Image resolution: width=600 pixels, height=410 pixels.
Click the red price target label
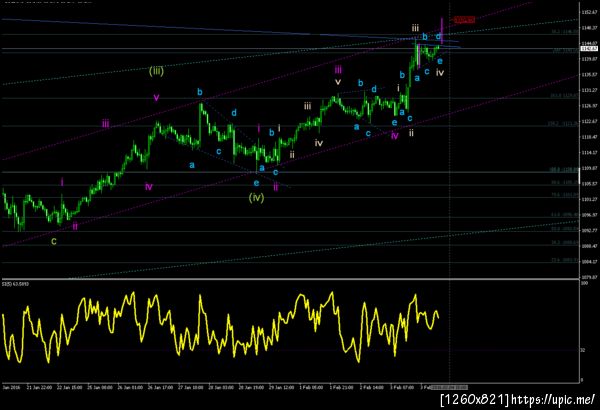pos(464,20)
